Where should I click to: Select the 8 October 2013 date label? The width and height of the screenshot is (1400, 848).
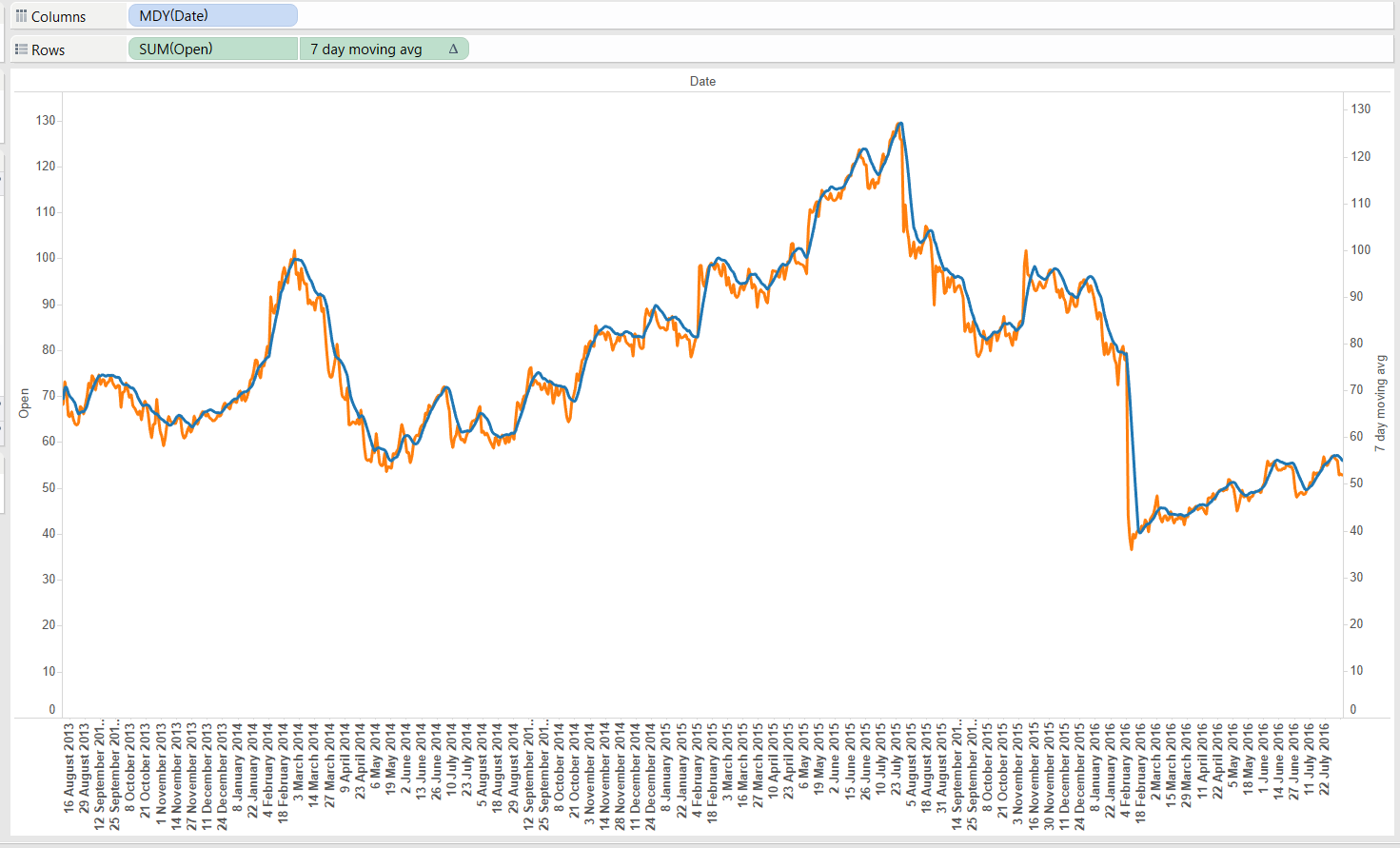pos(129,768)
